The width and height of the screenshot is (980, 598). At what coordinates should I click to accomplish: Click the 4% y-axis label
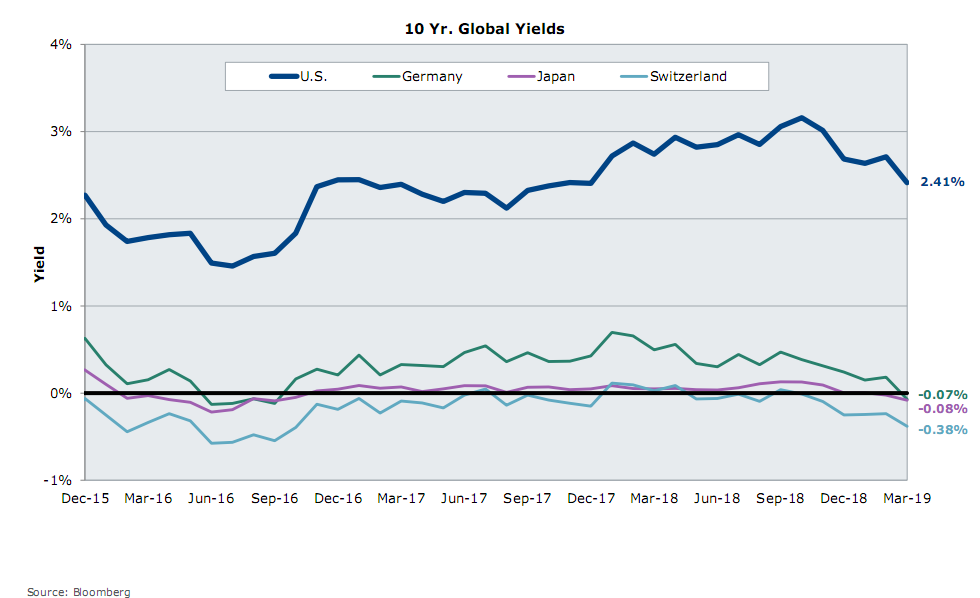61,44
